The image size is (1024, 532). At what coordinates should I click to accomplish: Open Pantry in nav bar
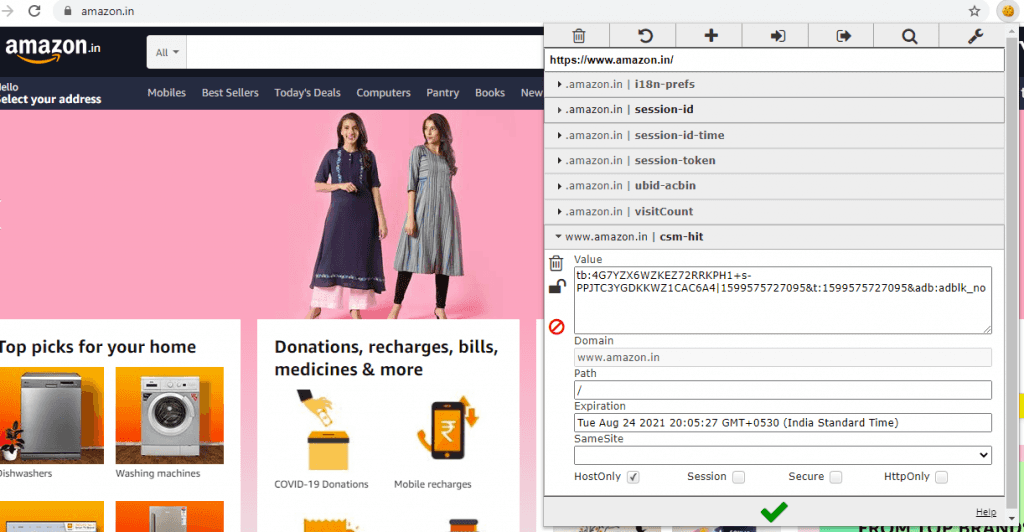click(x=443, y=93)
